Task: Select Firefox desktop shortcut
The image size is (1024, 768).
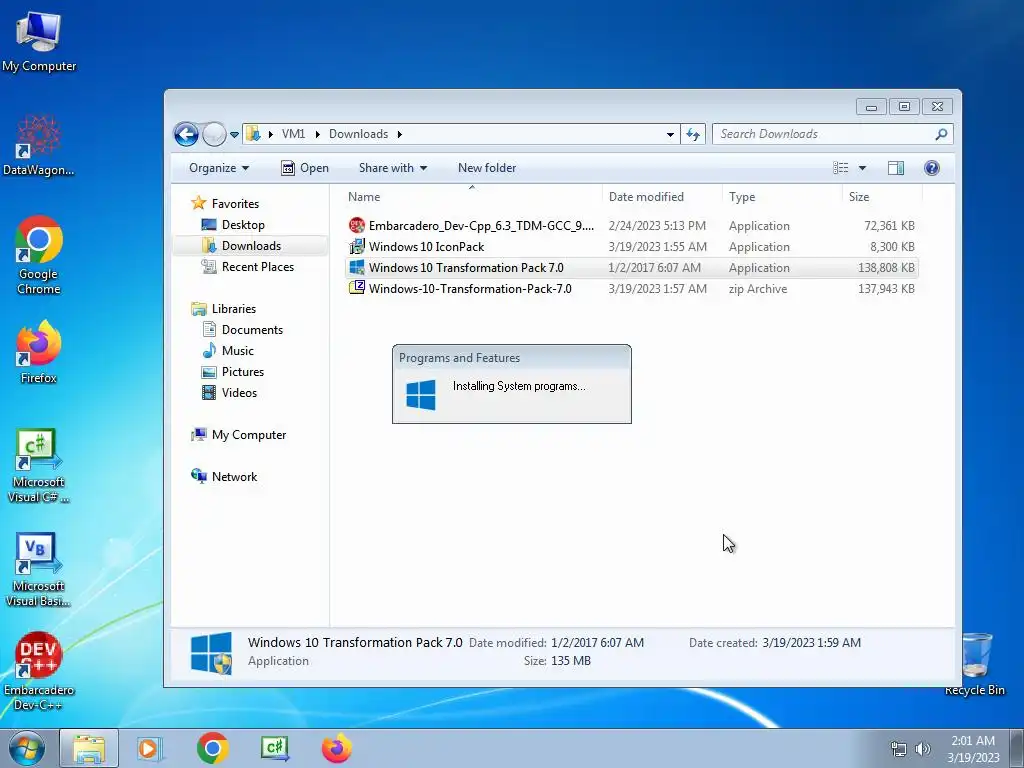Action: tap(39, 351)
